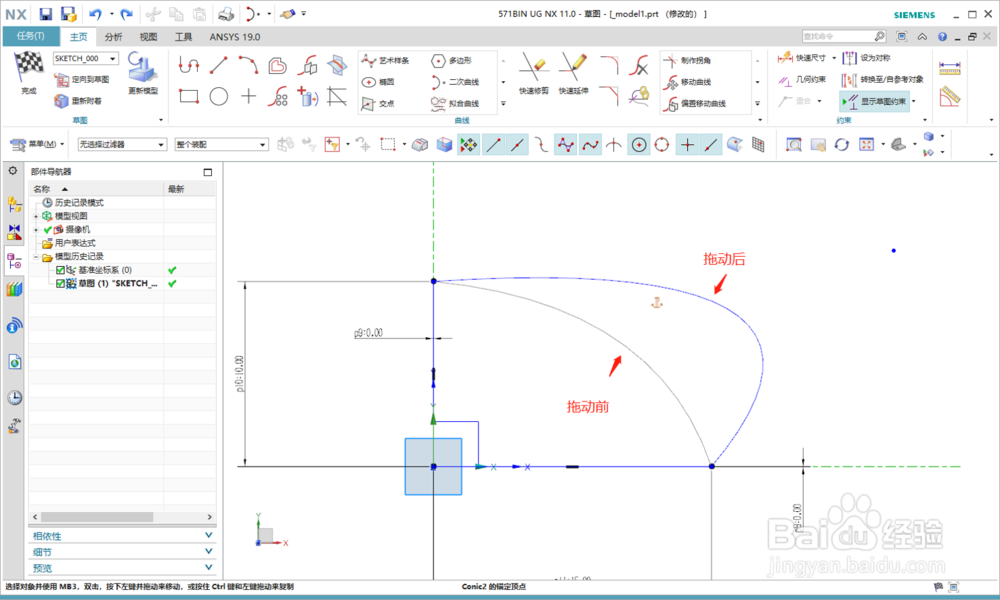Screen dimensions: 1000x600
Task: Switch to the 工具 ribbon tab
Action: 184,37
